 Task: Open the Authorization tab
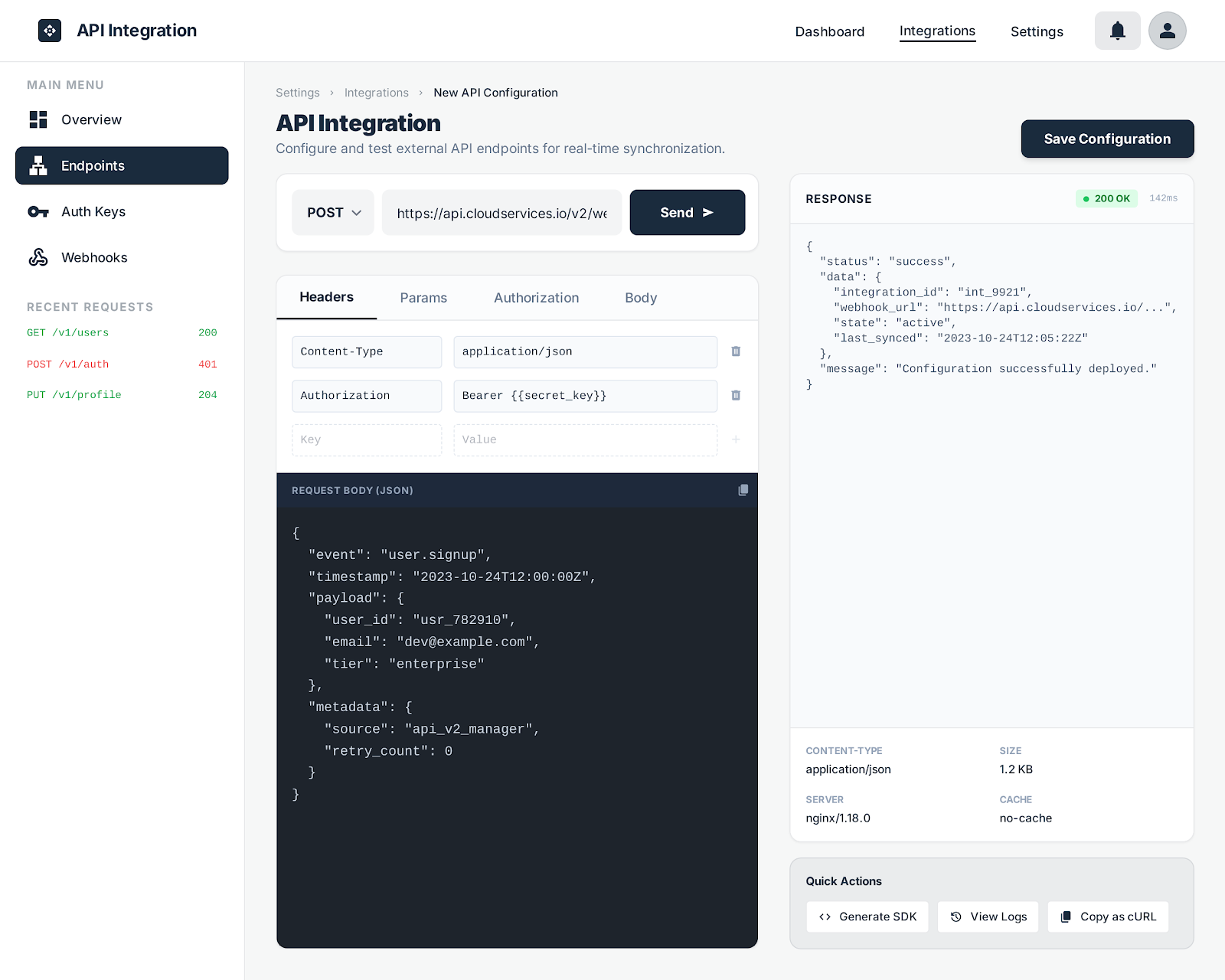(536, 298)
